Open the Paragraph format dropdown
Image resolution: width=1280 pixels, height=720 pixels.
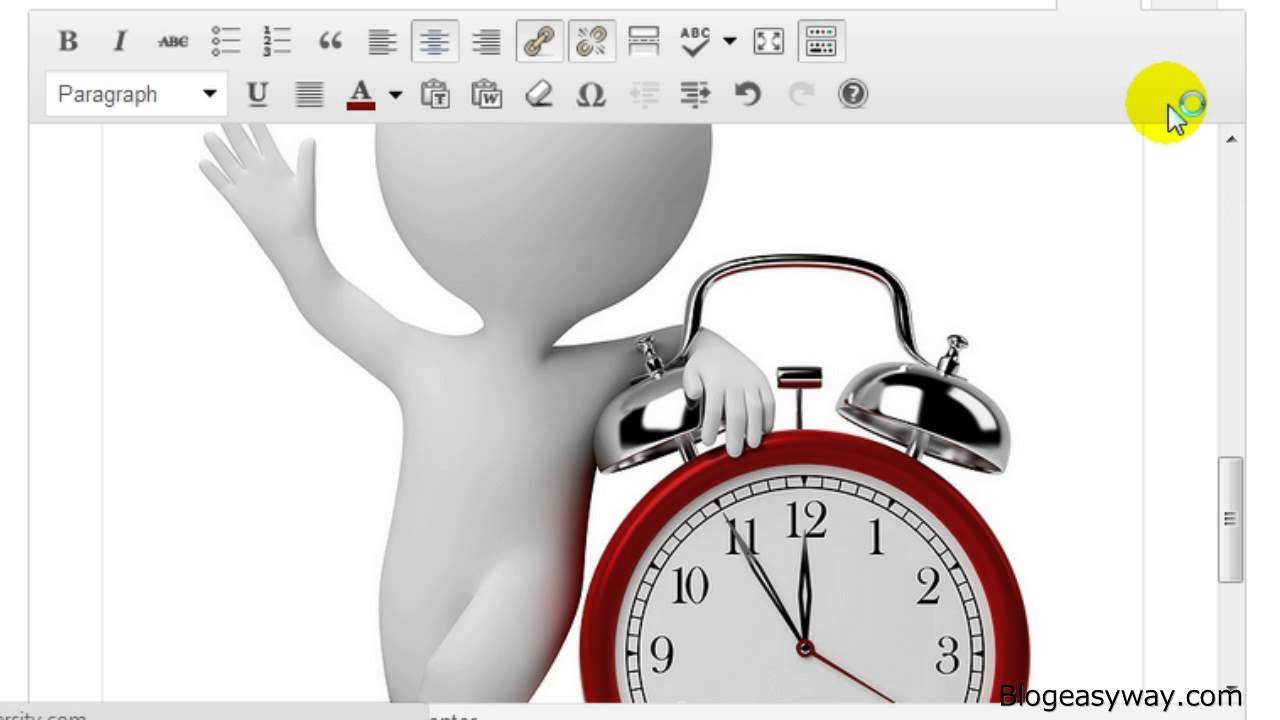point(136,94)
